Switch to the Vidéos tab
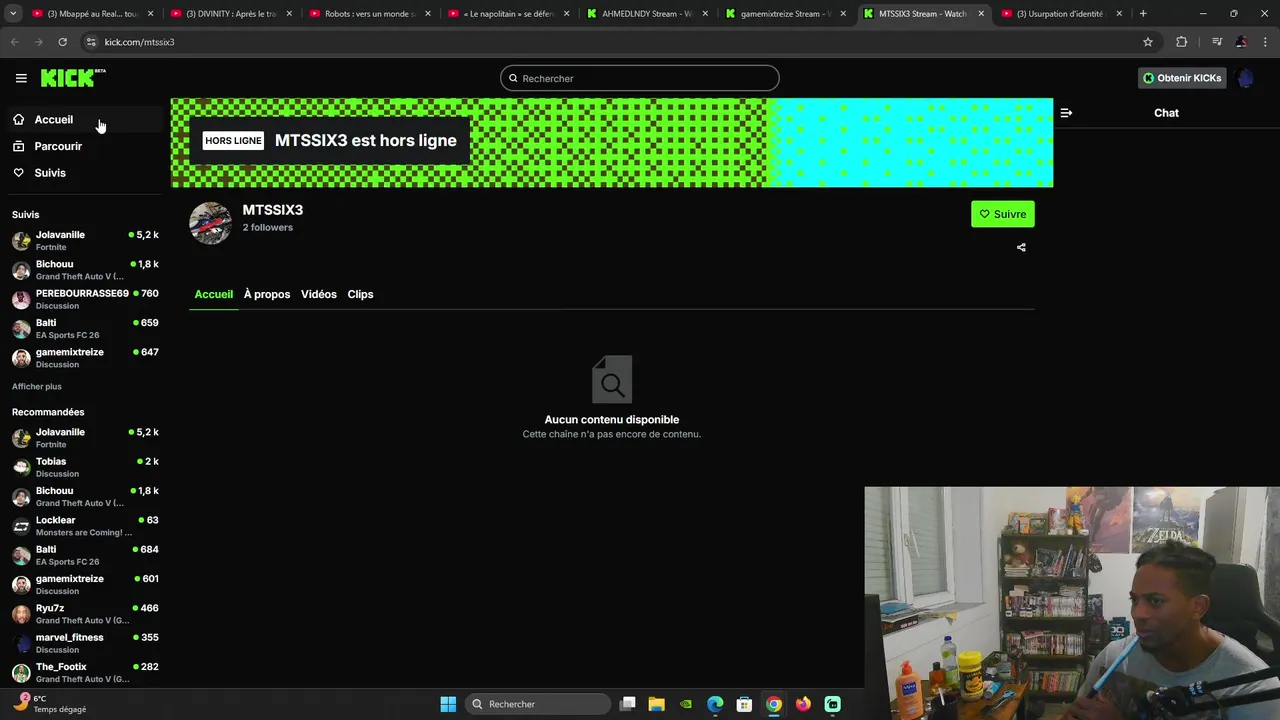 coord(319,294)
